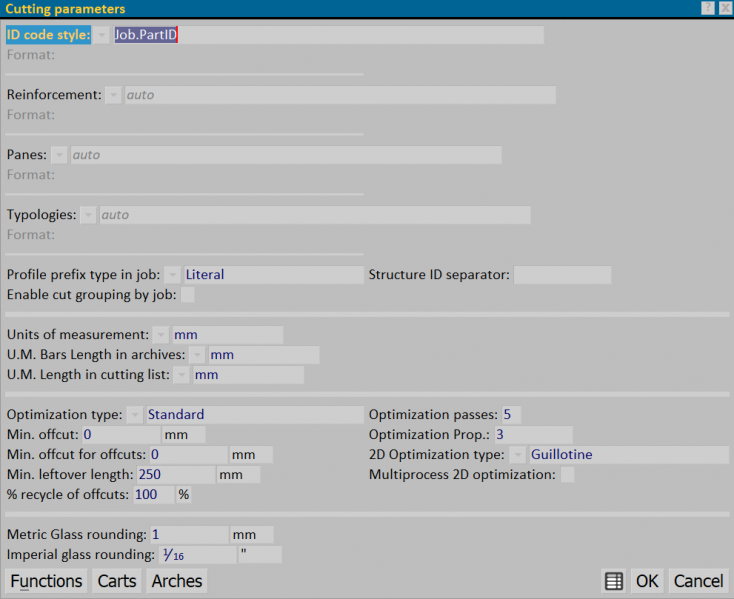
Task: Click the Structure ID separator field
Action: (x=562, y=275)
